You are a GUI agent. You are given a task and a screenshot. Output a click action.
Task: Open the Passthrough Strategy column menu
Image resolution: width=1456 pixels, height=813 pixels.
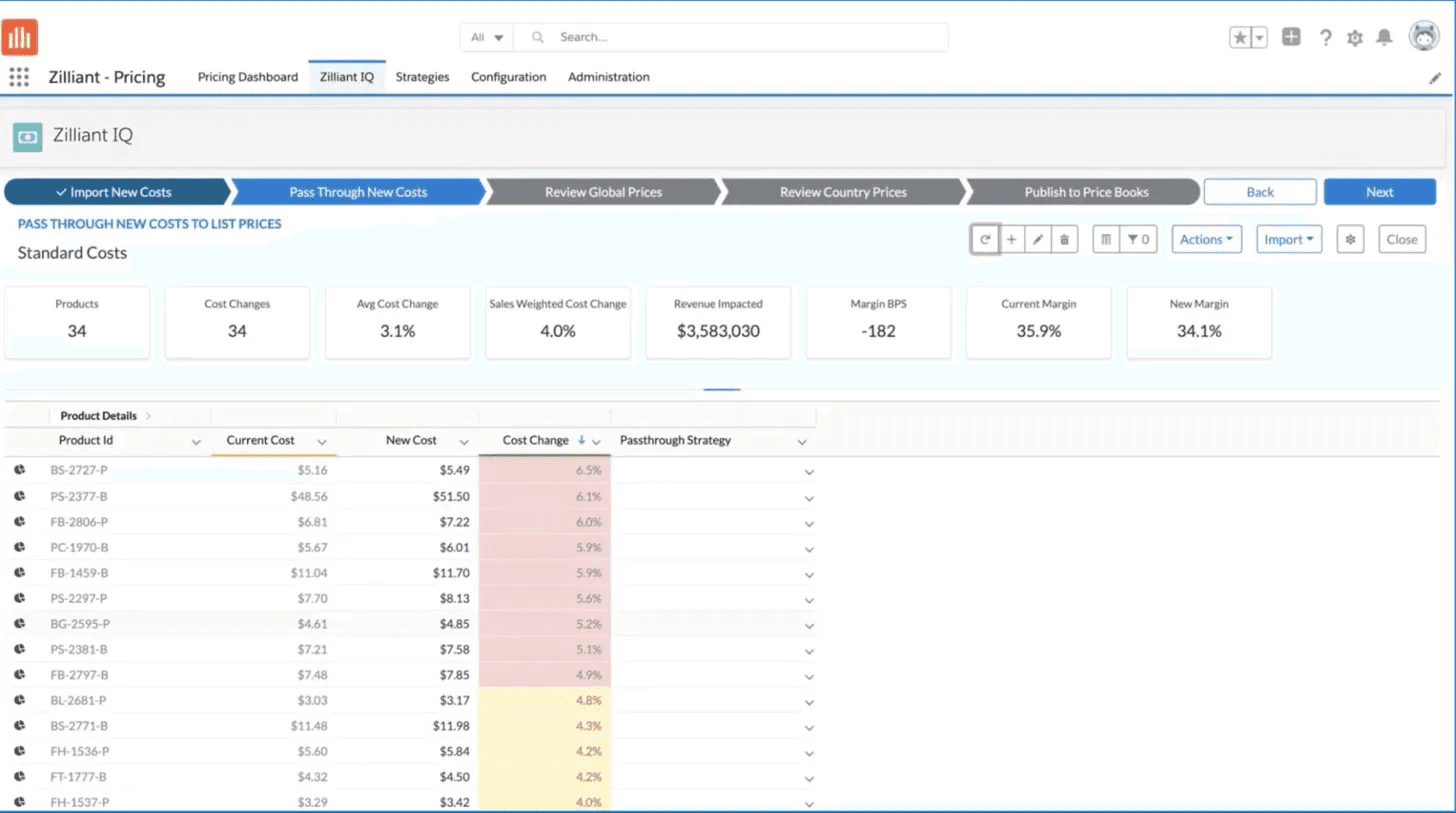802,442
